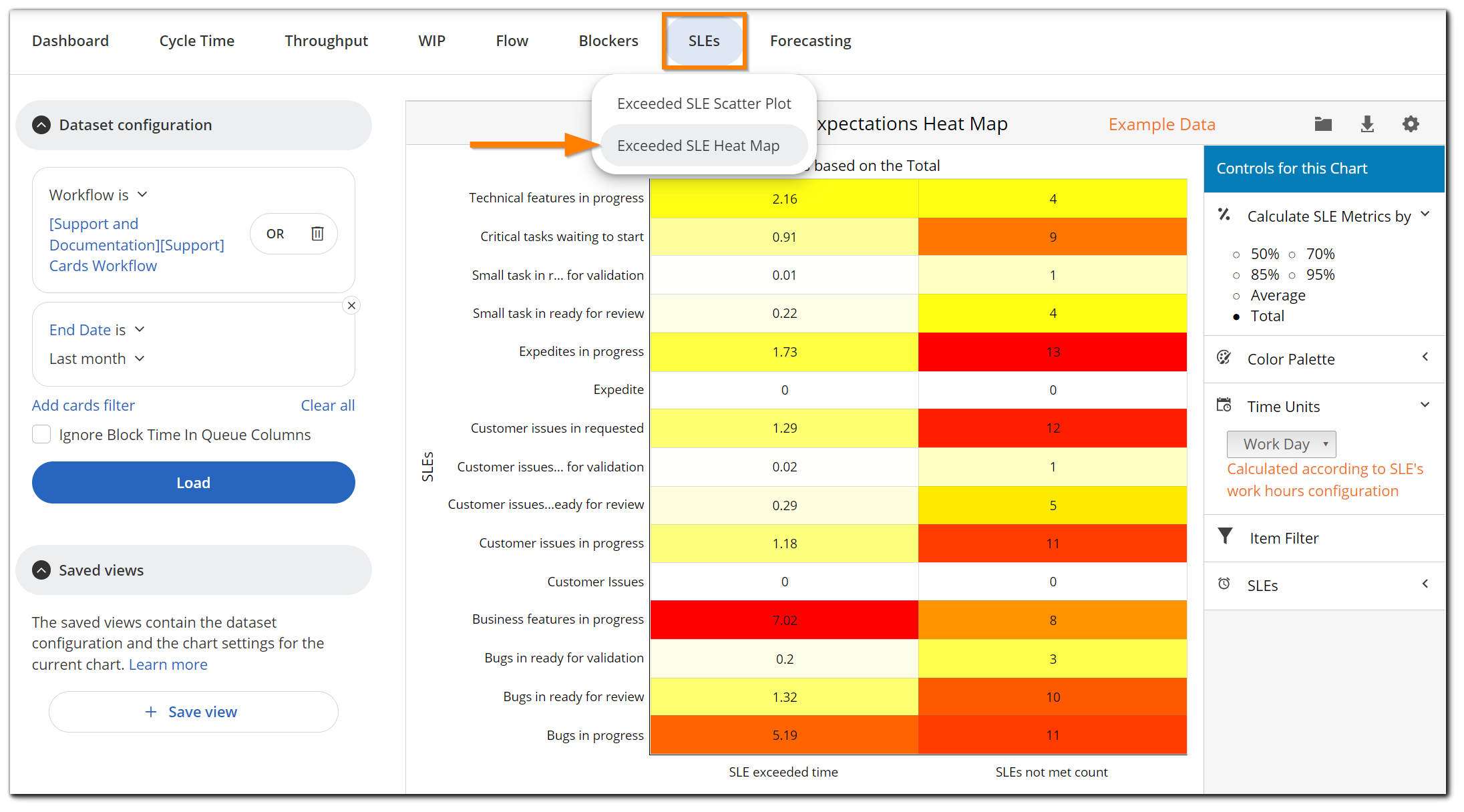1464x812 pixels.
Task: Expand the Color Palette section chevron
Action: (x=1425, y=357)
